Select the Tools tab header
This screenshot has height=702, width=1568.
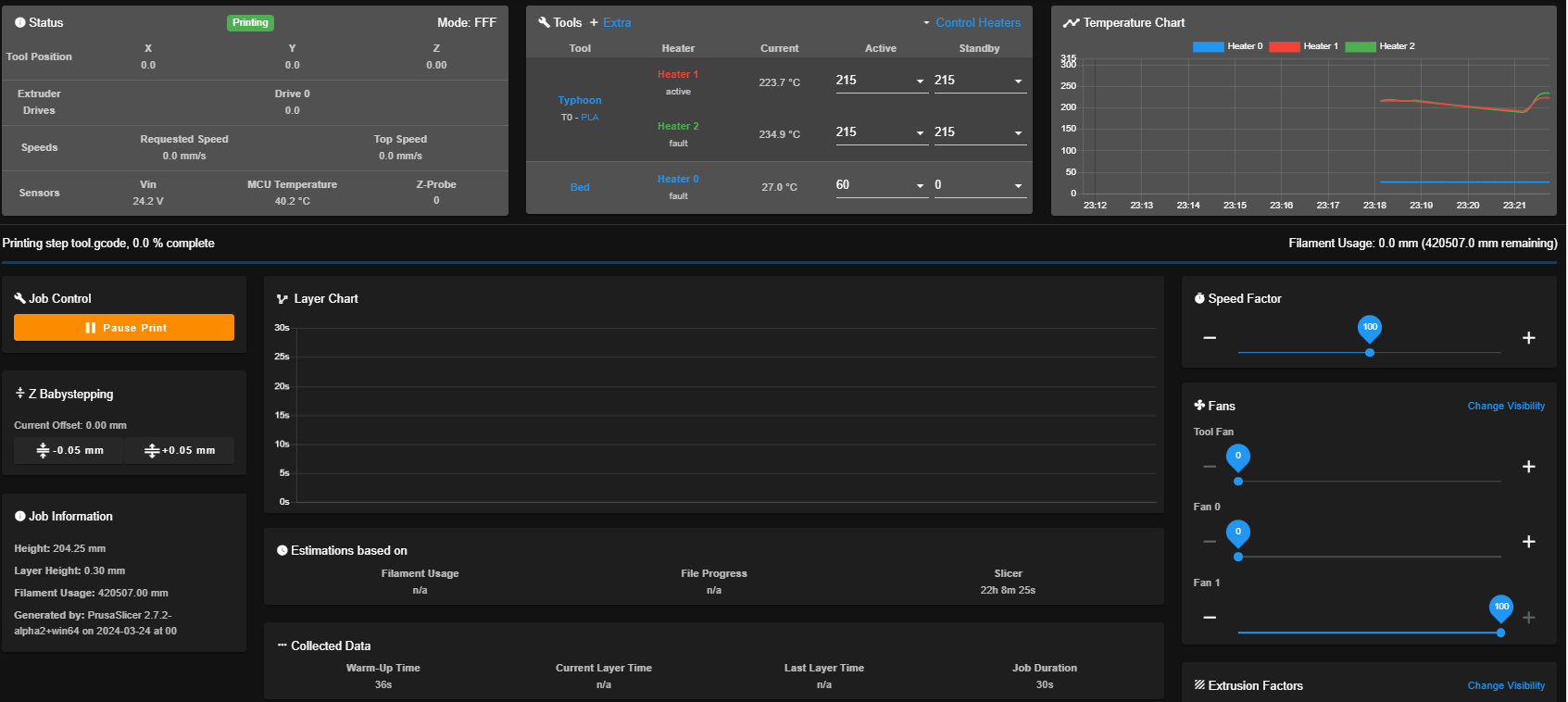(560, 22)
